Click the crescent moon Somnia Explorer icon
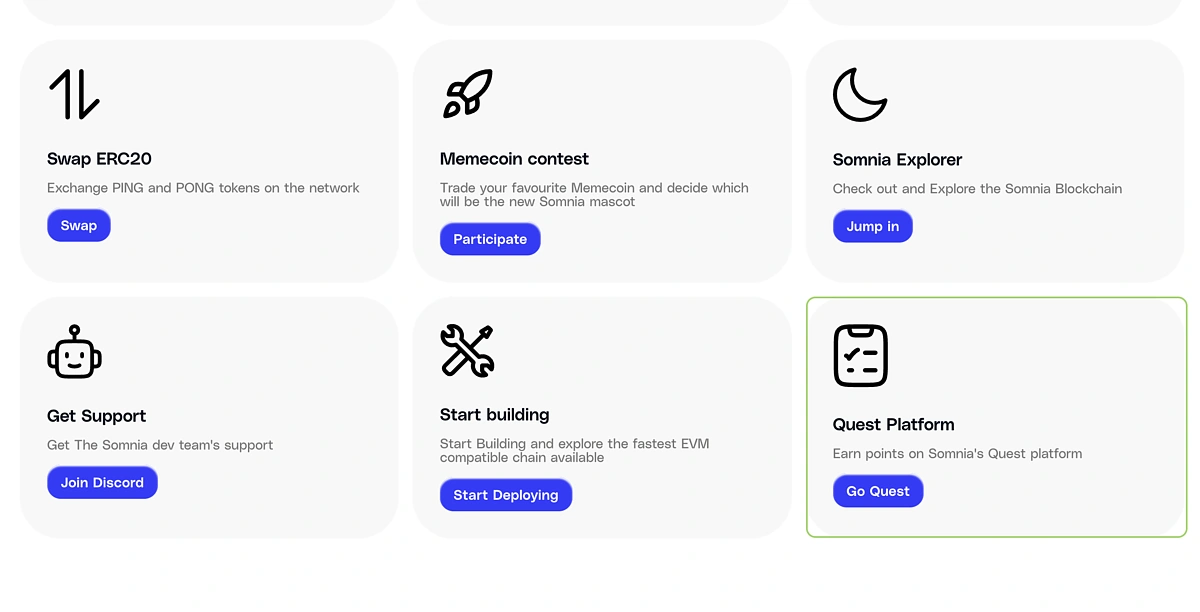Viewport: 1200px width, 612px height. coord(860,95)
